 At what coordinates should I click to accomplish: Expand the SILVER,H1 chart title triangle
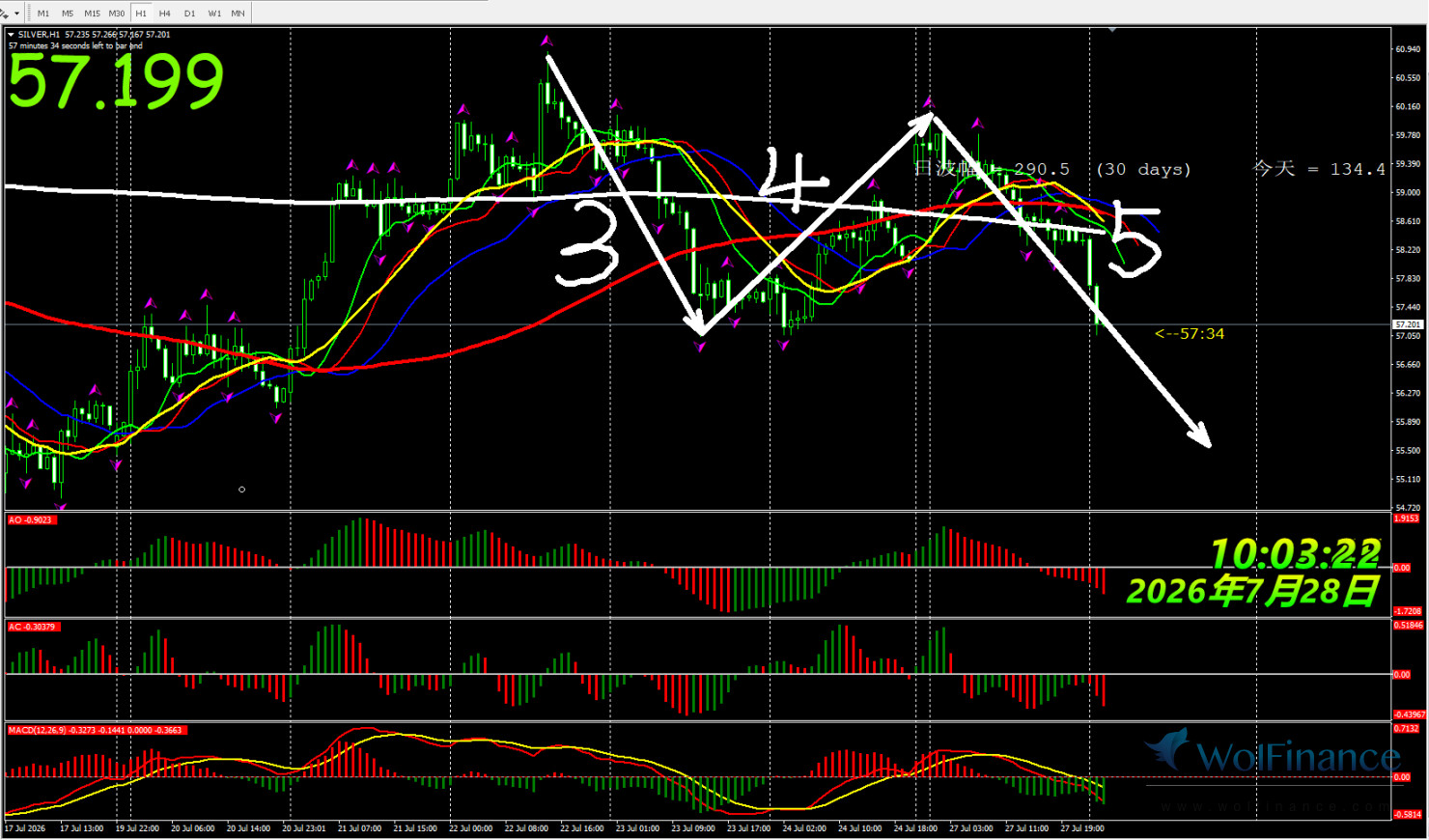pyautogui.click(x=12, y=34)
